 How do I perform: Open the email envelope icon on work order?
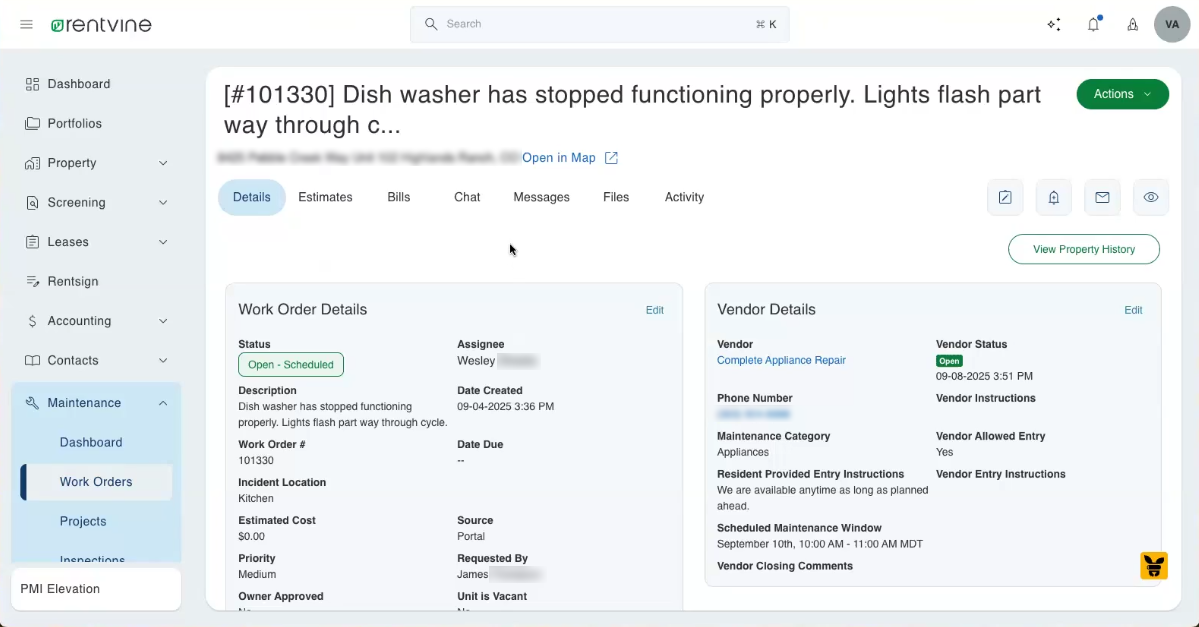coord(1102,197)
